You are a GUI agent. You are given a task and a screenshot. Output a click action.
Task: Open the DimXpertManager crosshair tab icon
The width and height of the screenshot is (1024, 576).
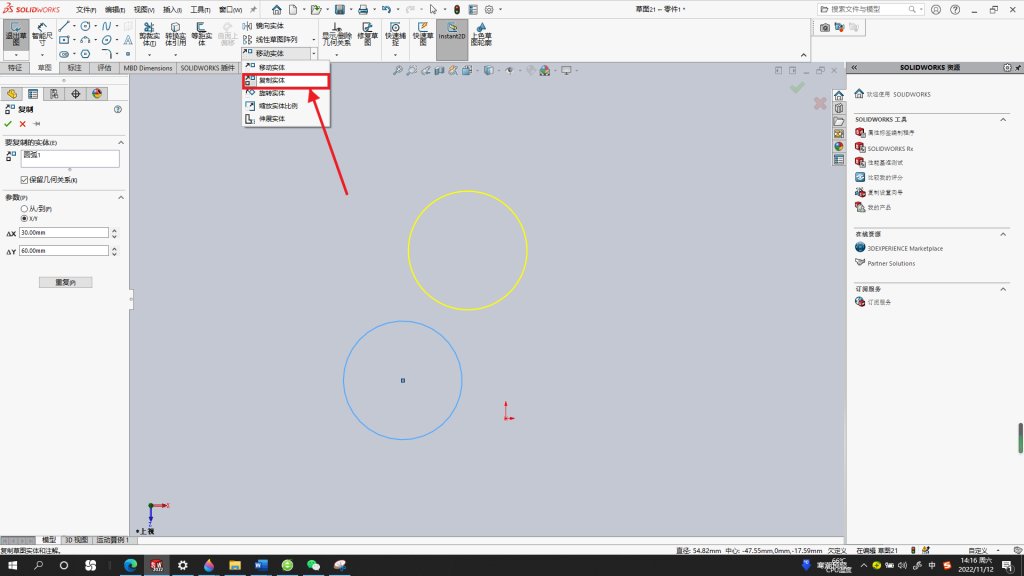76,94
